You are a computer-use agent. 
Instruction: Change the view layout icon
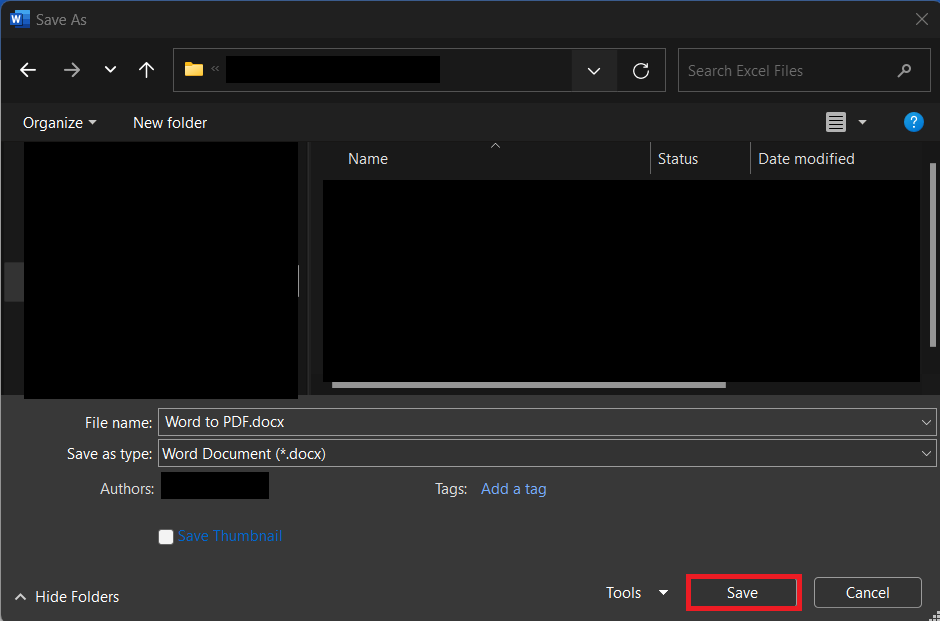pos(836,122)
